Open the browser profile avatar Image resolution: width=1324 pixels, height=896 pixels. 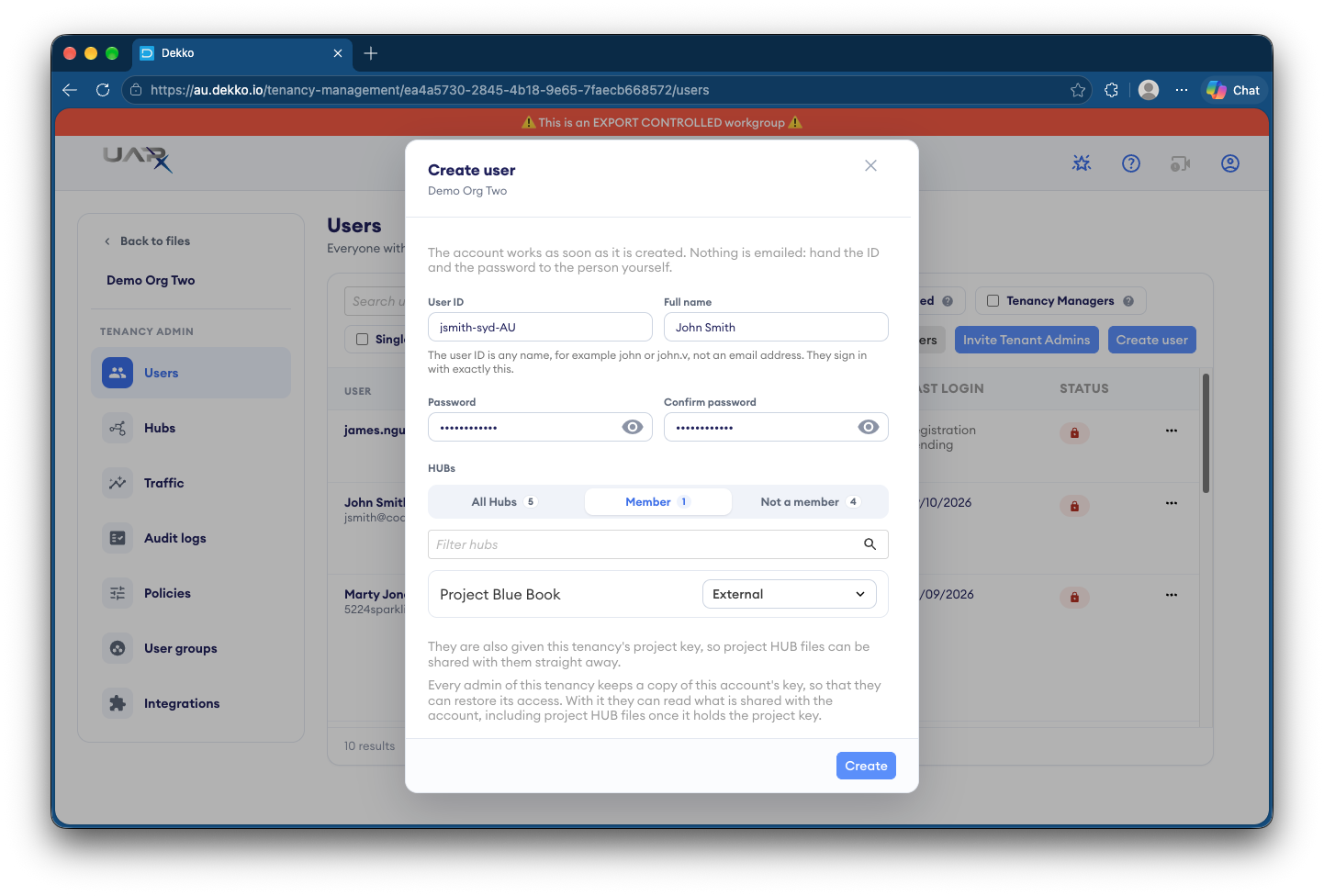[x=1149, y=90]
